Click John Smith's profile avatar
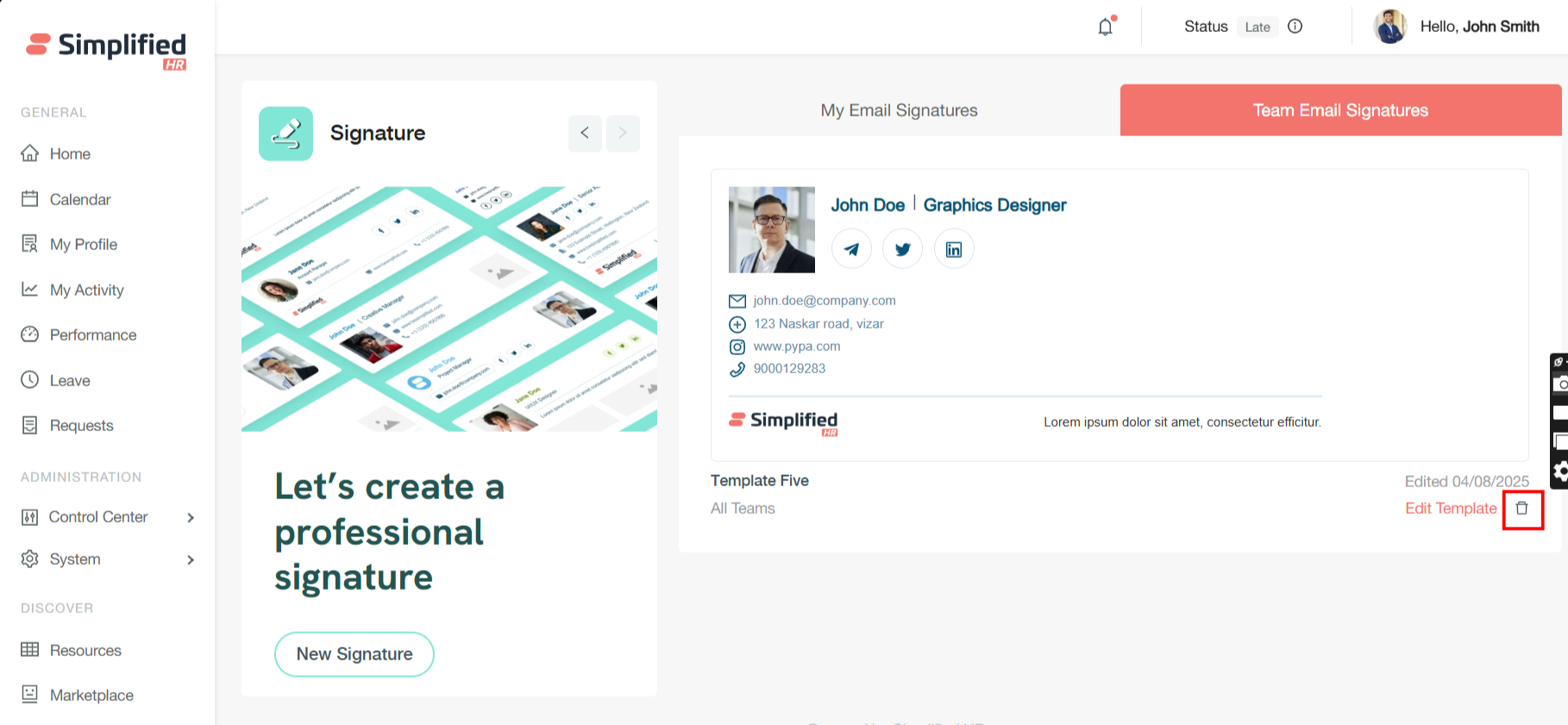 point(1389,27)
